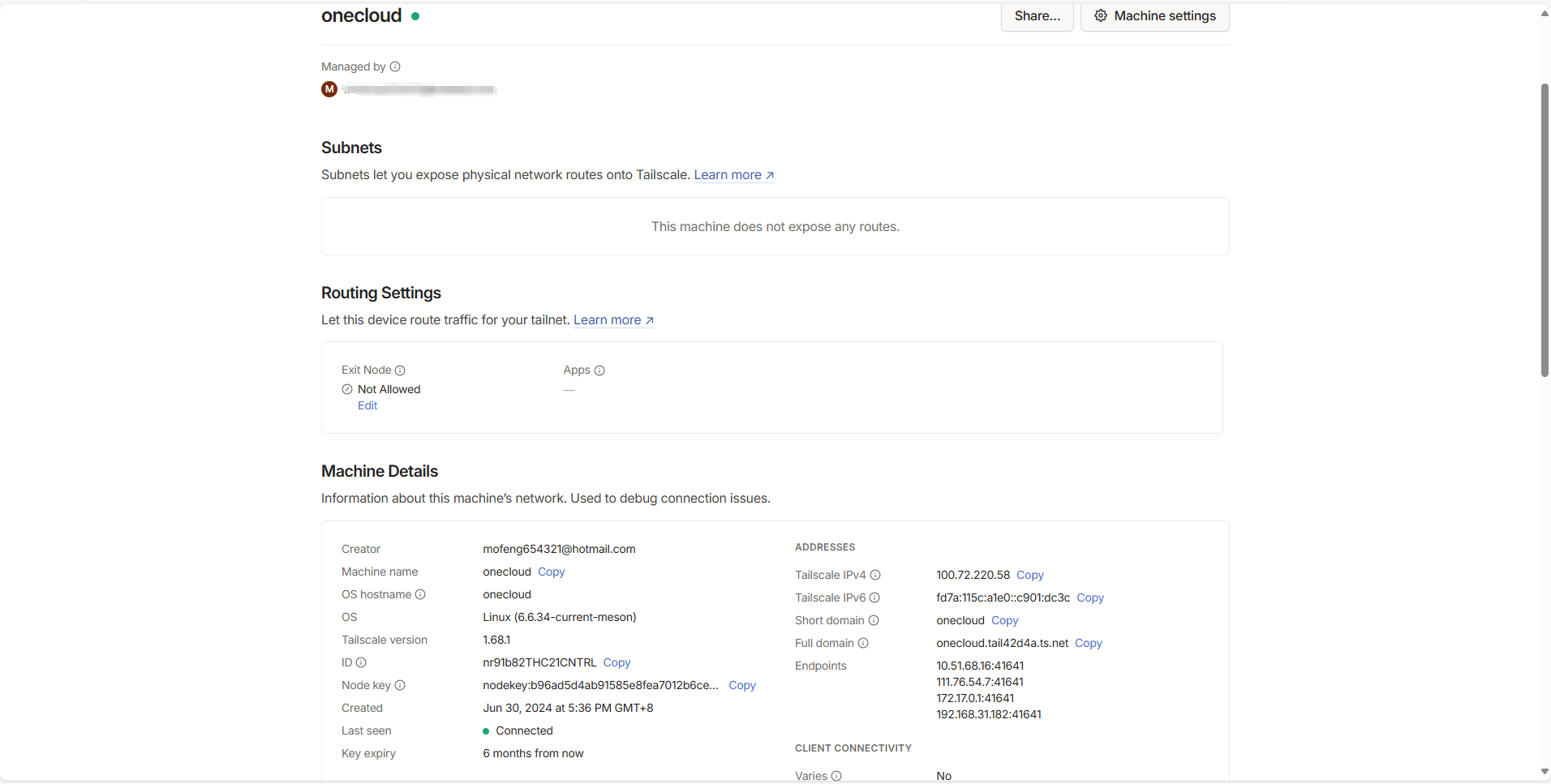
Task: Click the info icon beside Managed by
Action: pos(395,66)
